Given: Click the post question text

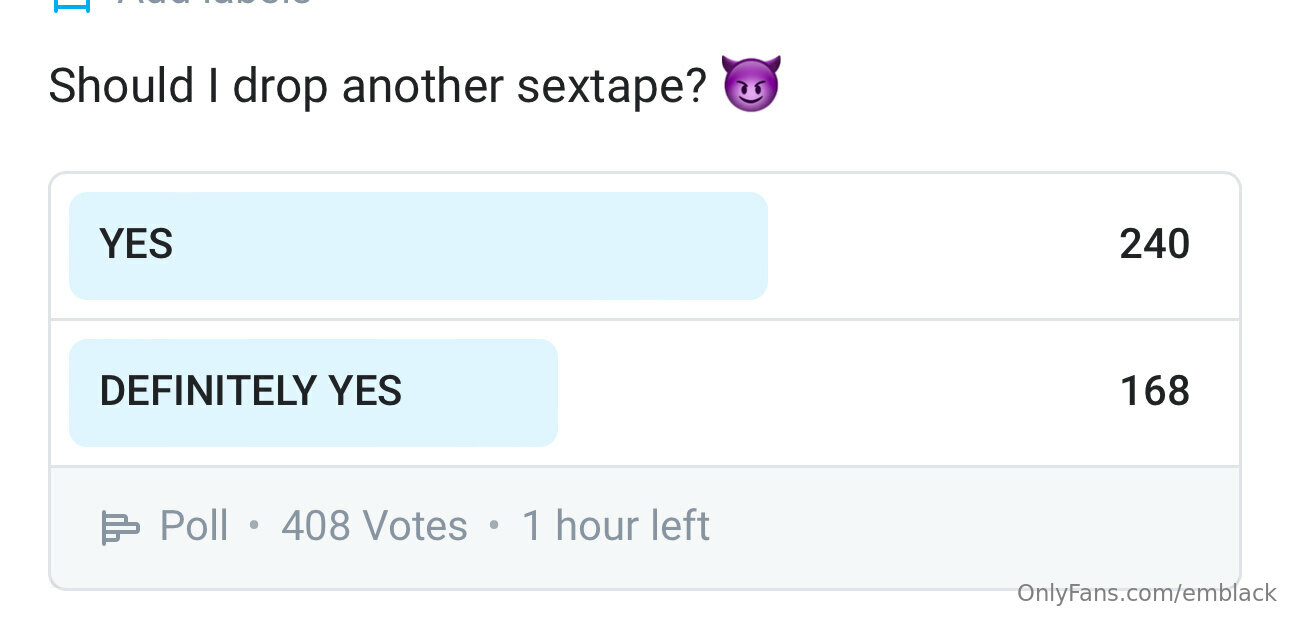Looking at the screenshot, I should click(378, 86).
